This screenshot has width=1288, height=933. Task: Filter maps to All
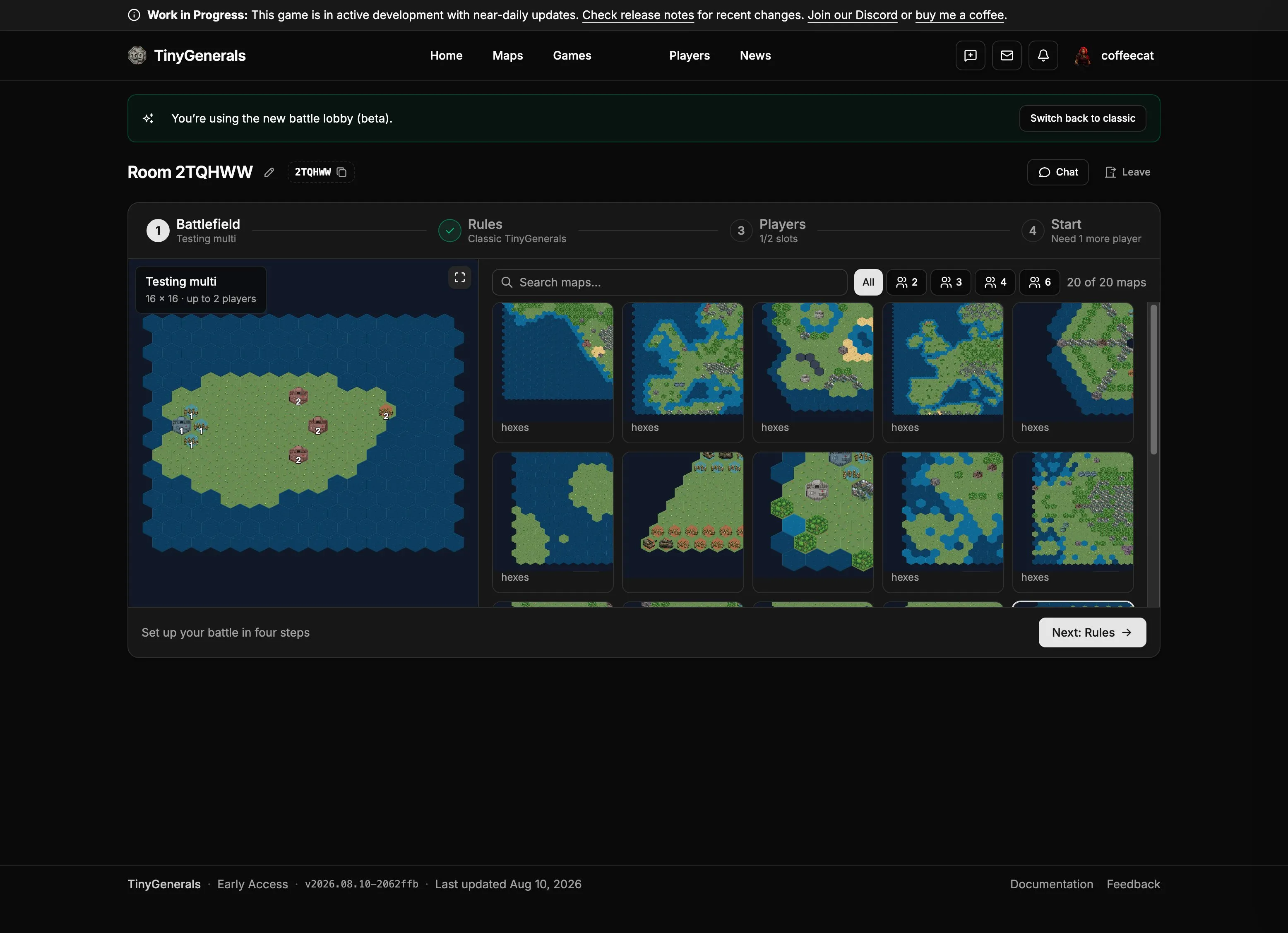point(868,282)
